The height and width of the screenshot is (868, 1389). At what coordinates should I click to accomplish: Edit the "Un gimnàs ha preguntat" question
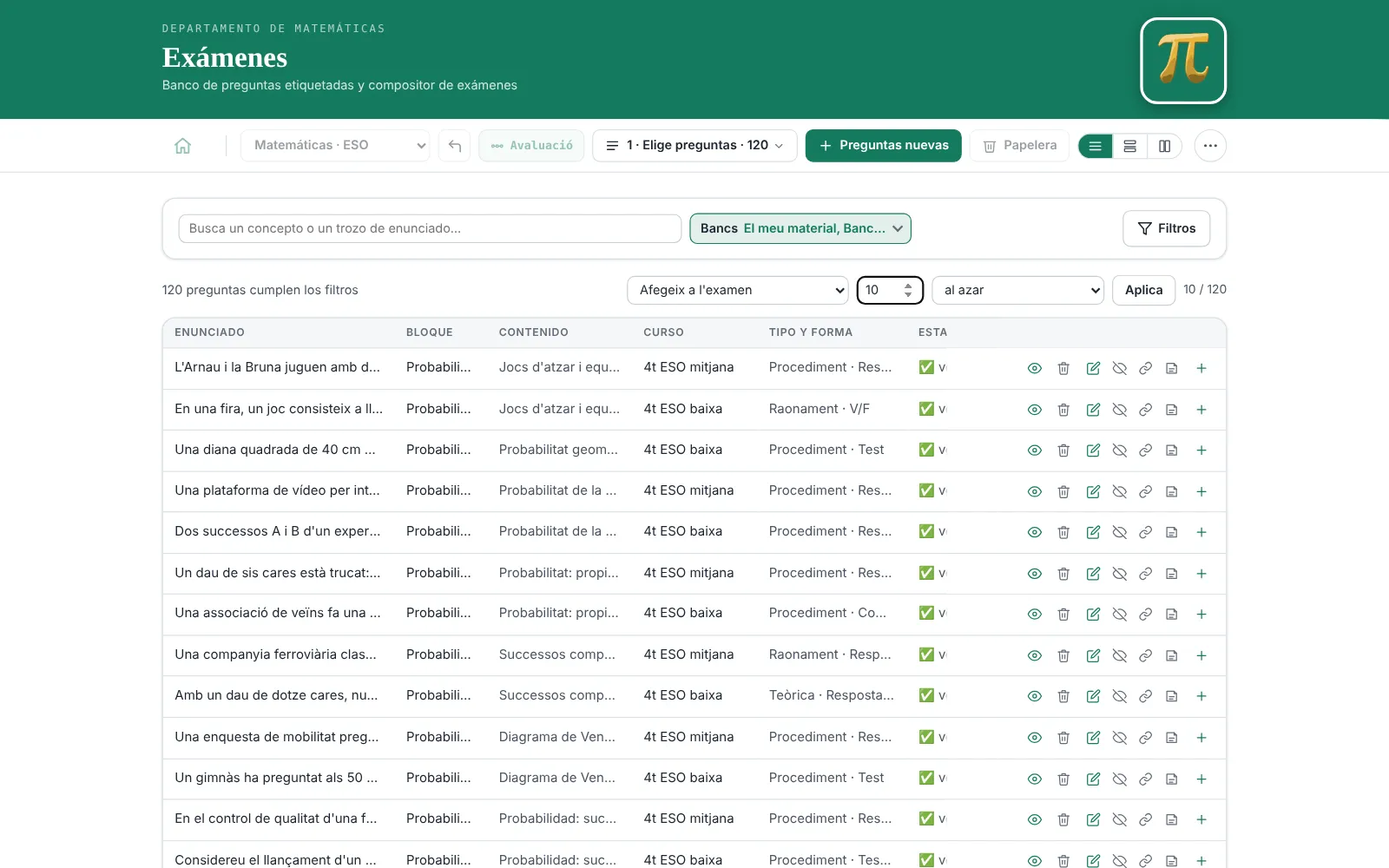pyautogui.click(x=1093, y=779)
